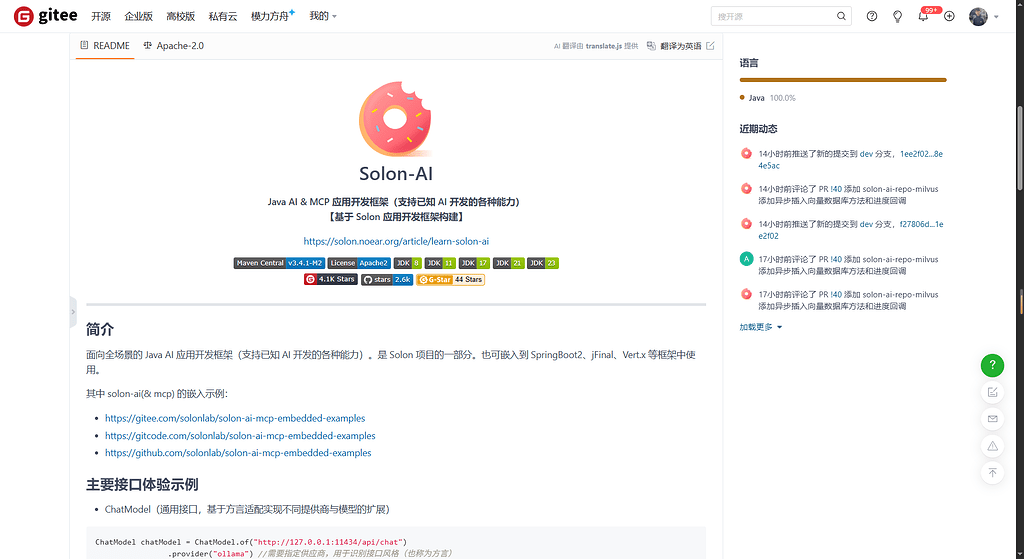Click the edit README pencil icon
Viewport: 1024px width, 559px height.
click(x=711, y=46)
